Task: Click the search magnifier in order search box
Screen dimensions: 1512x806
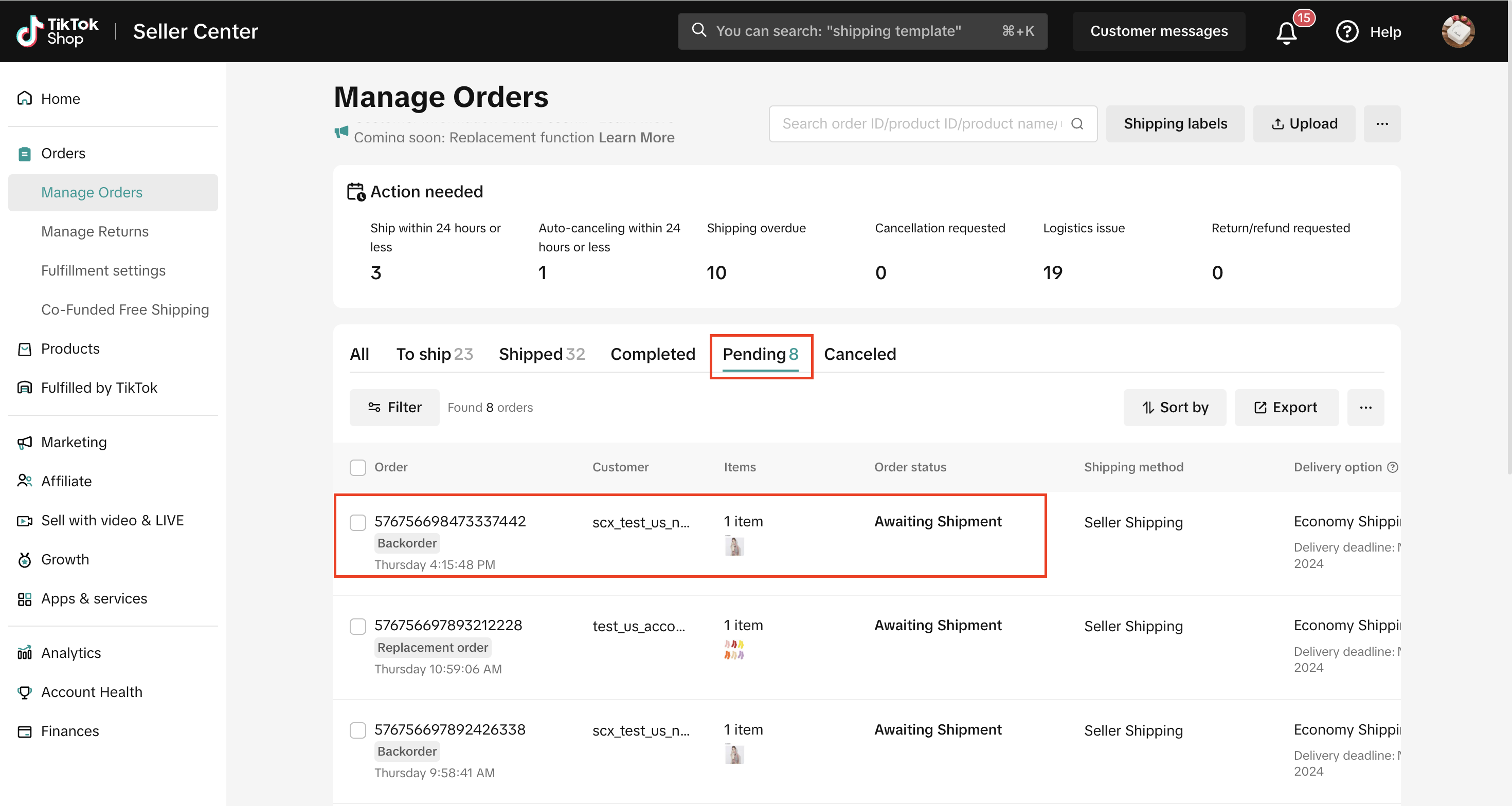Action: (1077, 124)
